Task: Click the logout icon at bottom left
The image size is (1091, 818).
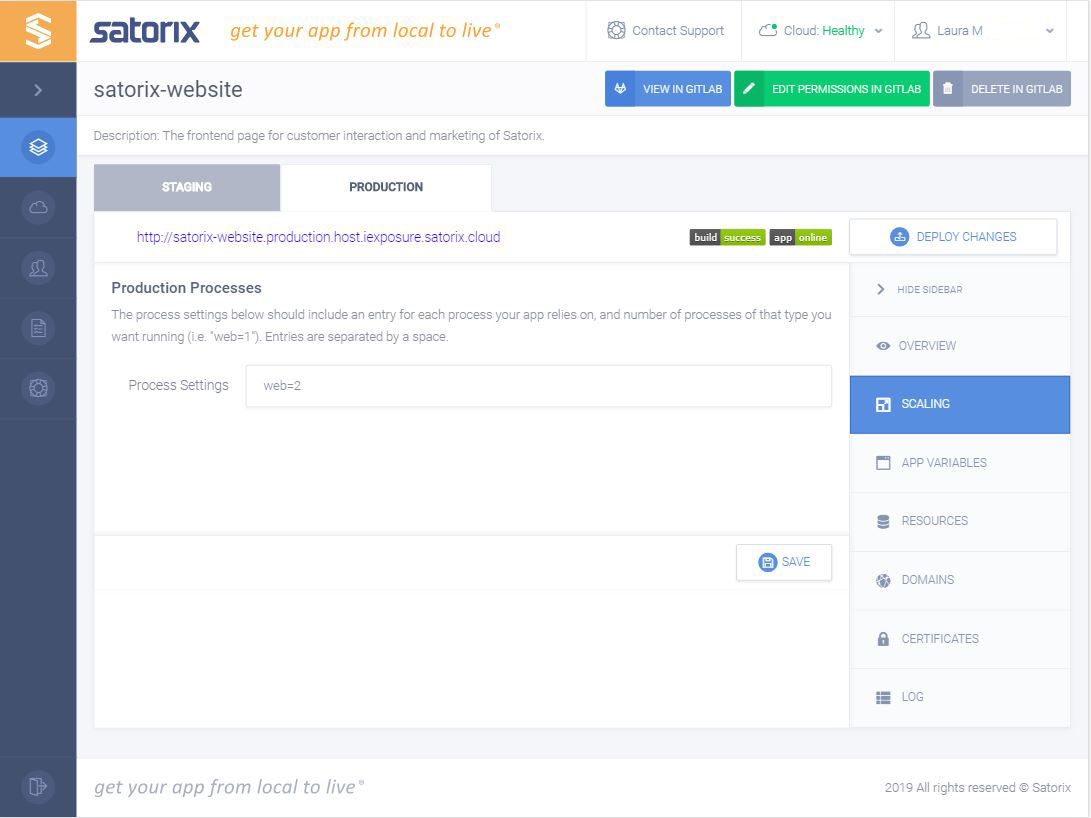Action: (38, 787)
